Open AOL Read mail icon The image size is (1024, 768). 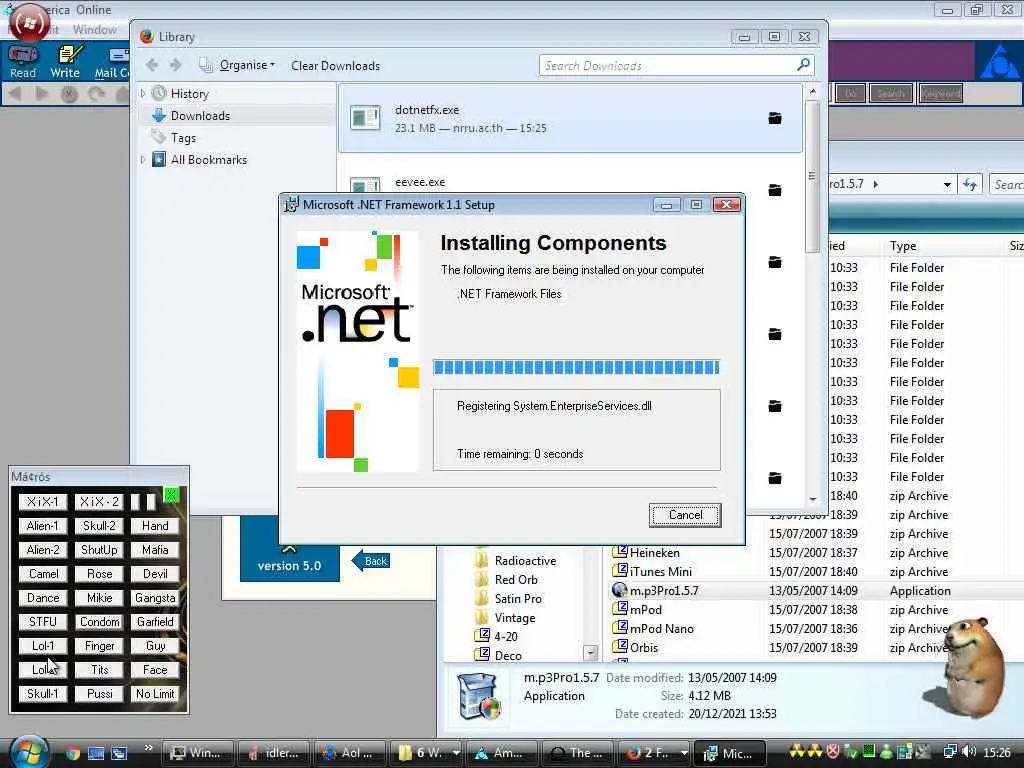point(23,61)
